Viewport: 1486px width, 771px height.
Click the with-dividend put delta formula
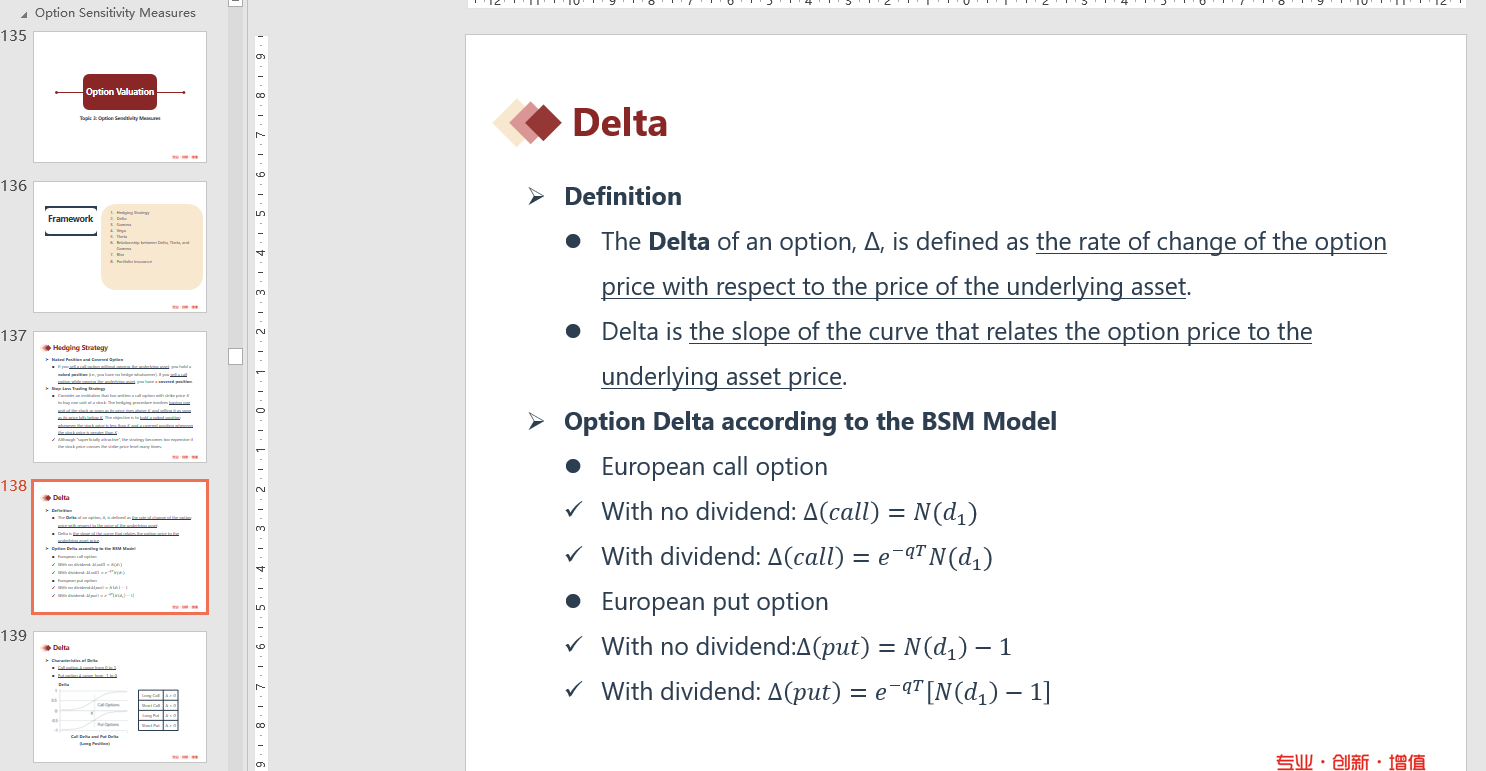(x=908, y=692)
